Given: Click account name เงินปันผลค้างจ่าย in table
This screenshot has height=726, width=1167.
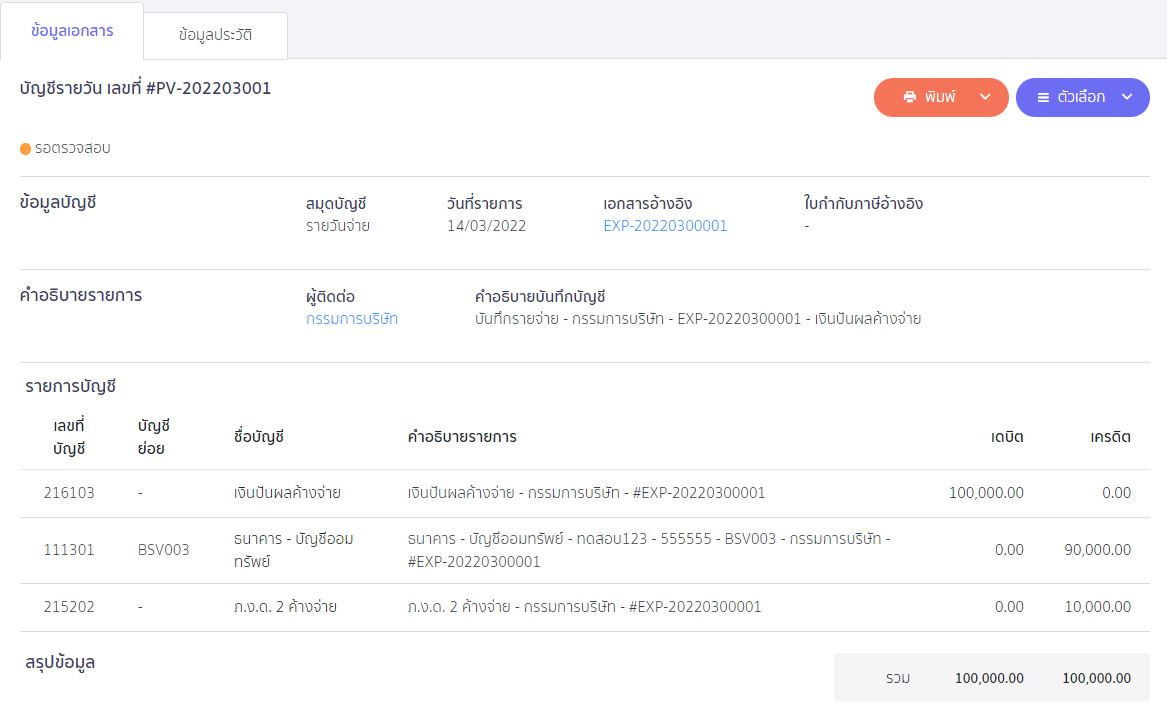Looking at the screenshot, I should [x=287, y=493].
